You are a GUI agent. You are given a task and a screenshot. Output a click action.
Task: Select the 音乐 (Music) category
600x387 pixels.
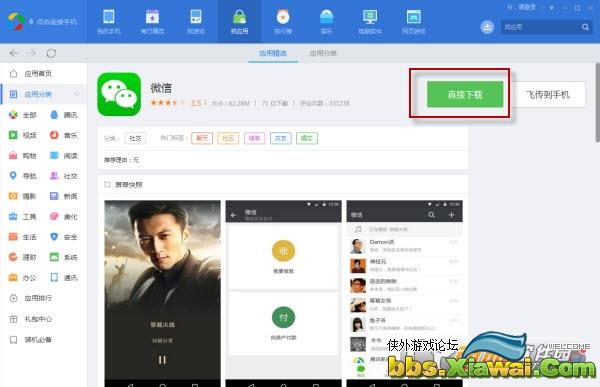(x=64, y=135)
